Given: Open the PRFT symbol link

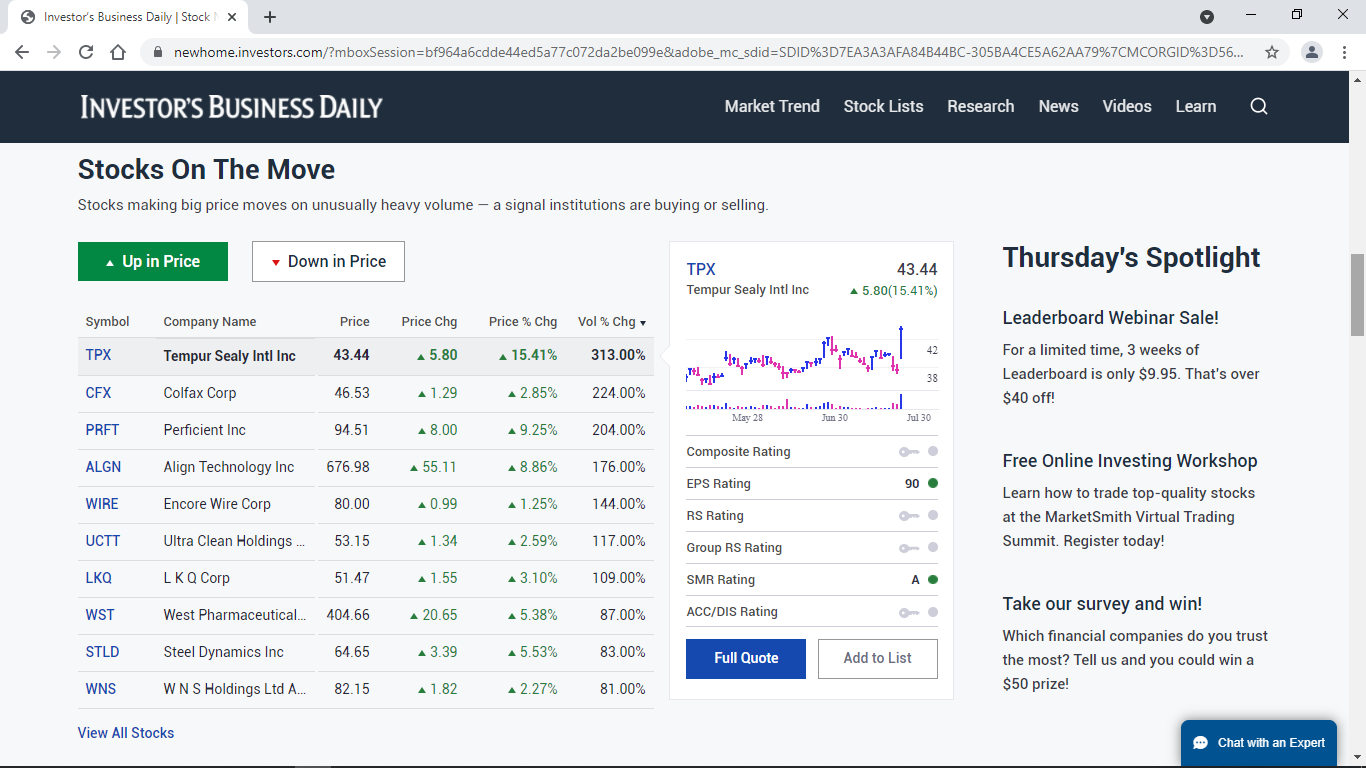Looking at the screenshot, I should click(102, 430).
